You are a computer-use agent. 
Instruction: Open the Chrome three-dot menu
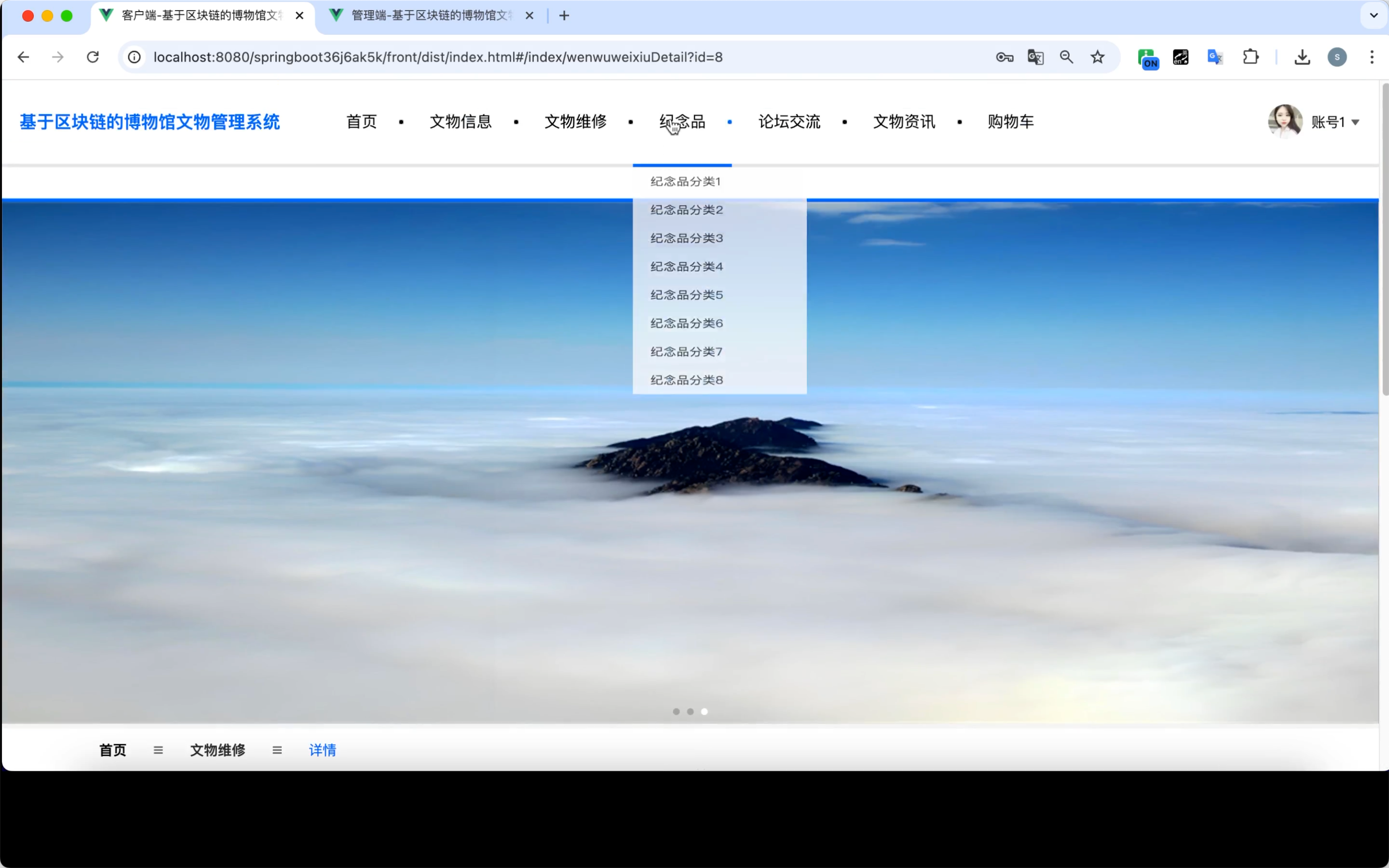click(x=1372, y=57)
